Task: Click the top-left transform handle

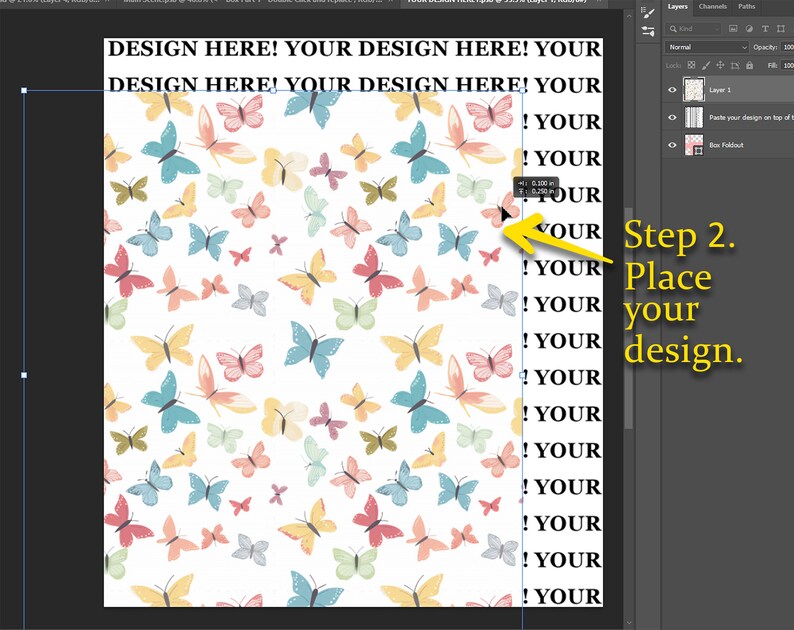Action: 24,91
